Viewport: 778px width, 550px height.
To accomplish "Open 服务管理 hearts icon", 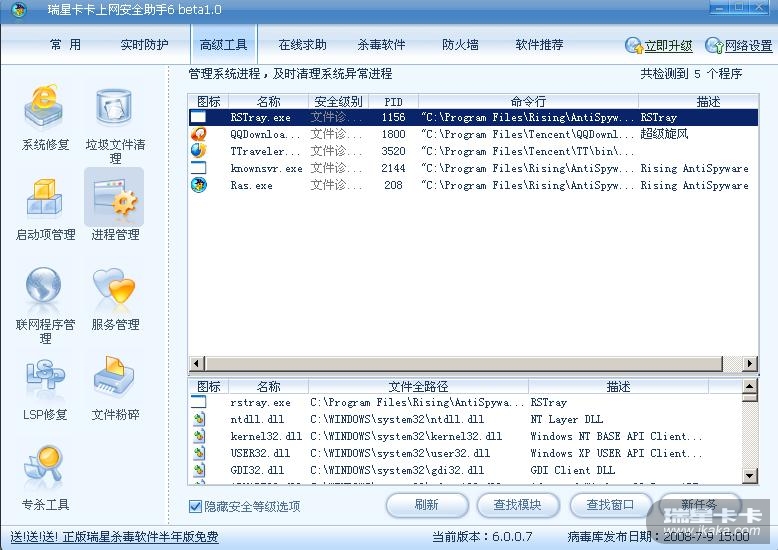I will tap(114, 285).
